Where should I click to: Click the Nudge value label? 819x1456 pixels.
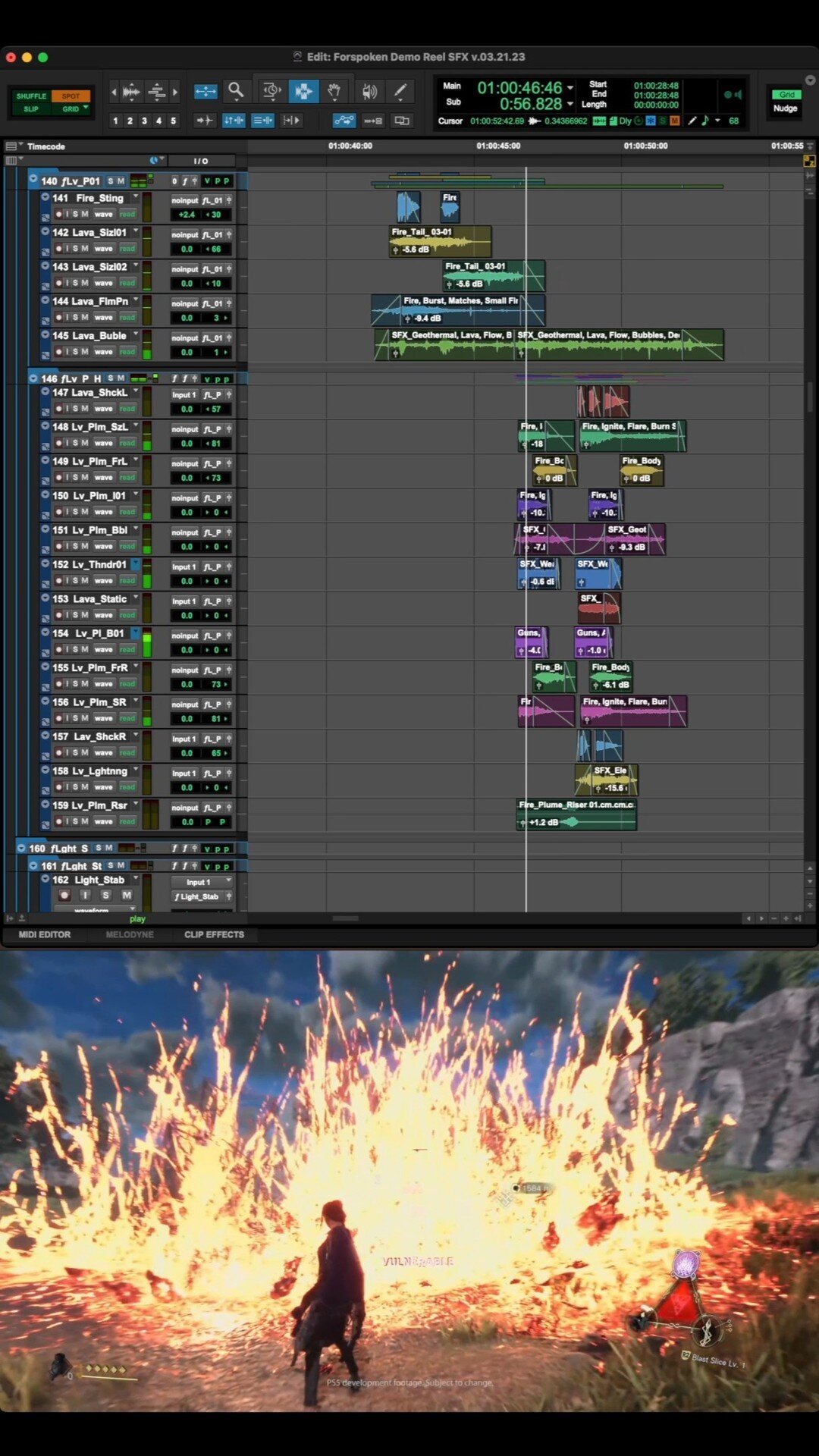tap(786, 108)
